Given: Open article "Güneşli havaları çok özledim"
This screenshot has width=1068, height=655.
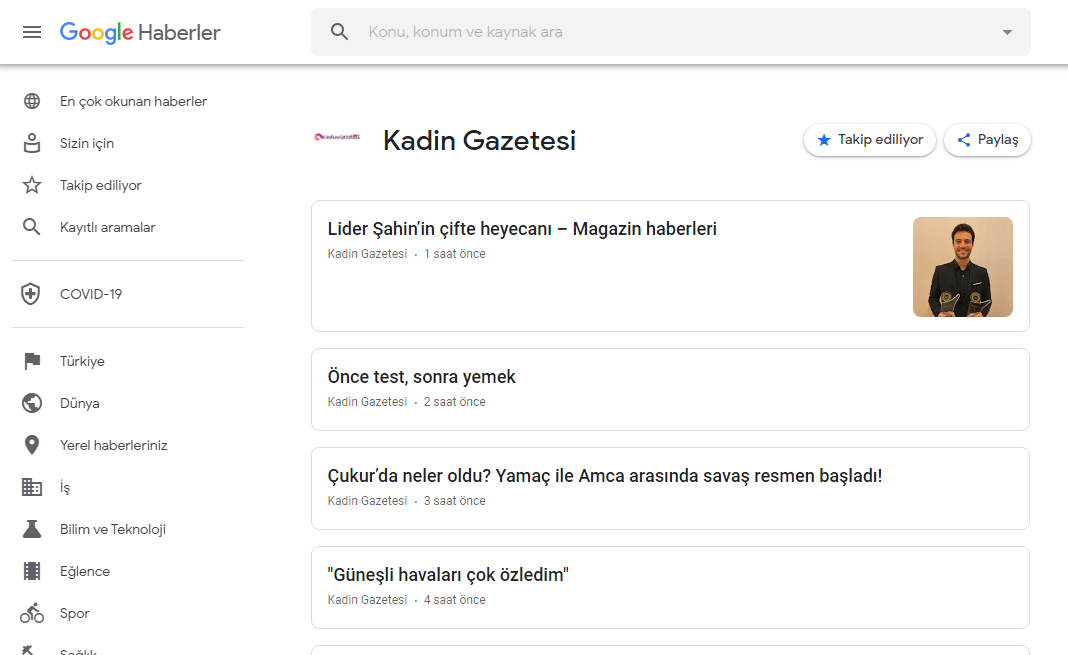Looking at the screenshot, I should click(448, 575).
